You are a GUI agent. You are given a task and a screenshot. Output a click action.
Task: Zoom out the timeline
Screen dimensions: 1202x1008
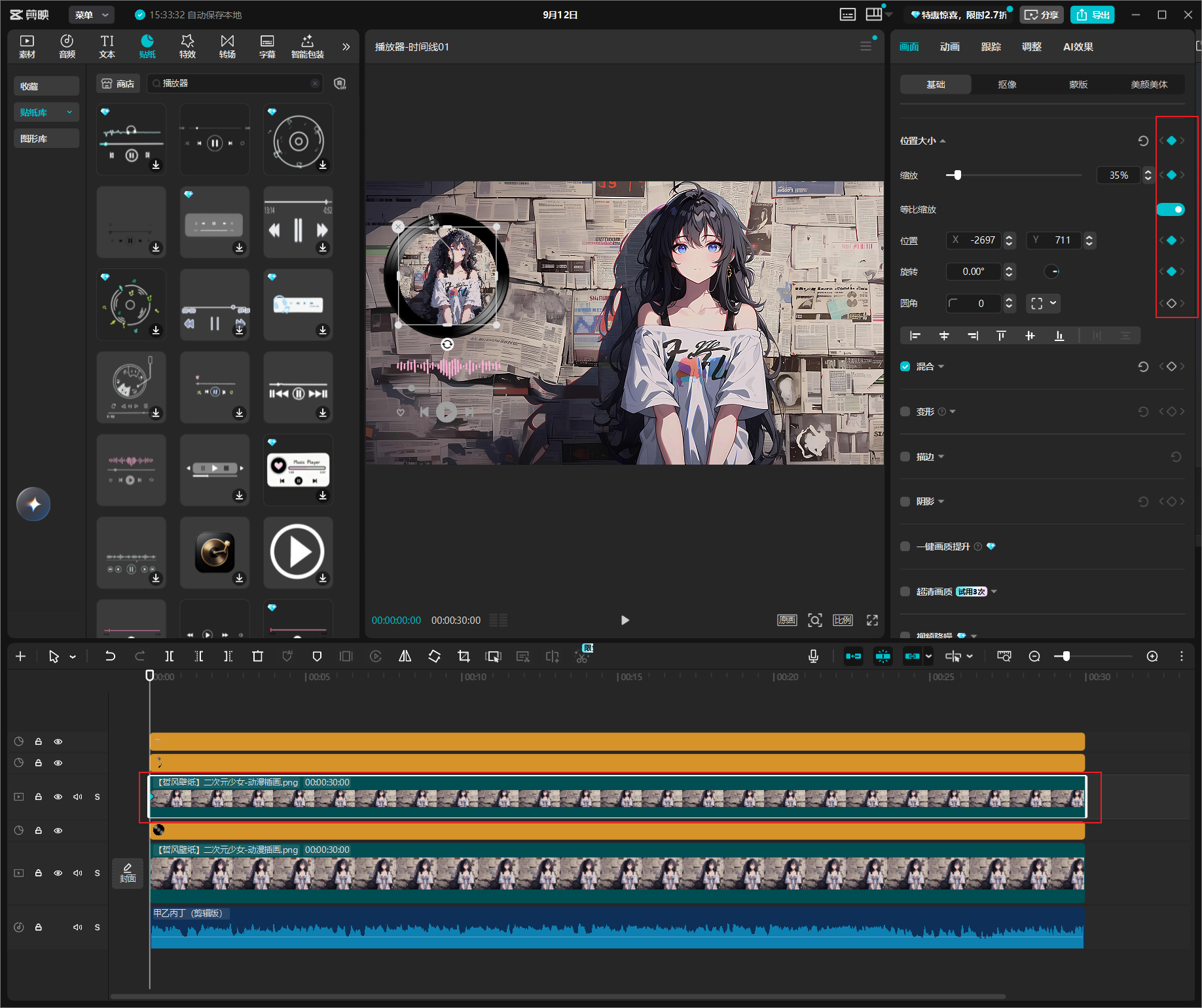(x=1034, y=656)
